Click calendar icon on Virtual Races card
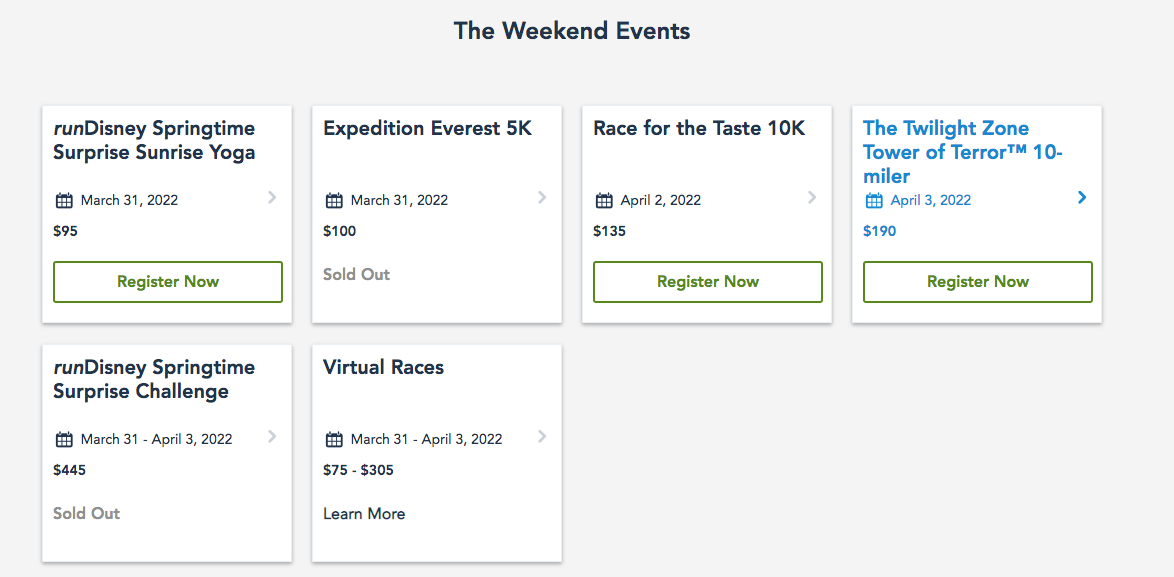The height and width of the screenshot is (577, 1174). [x=334, y=439]
